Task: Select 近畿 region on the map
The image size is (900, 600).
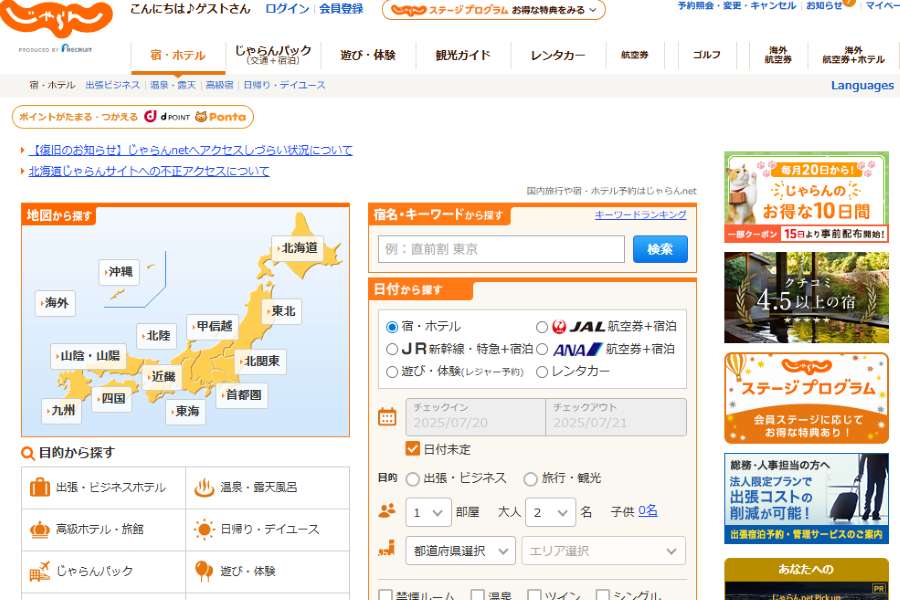Action: [161, 377]
